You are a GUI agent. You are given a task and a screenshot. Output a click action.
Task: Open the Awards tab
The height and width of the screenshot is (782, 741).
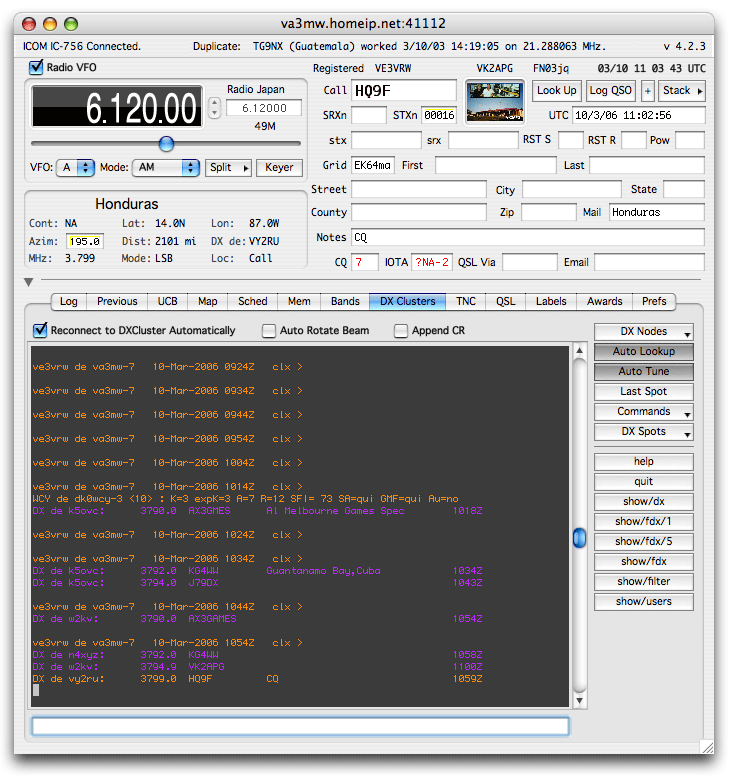pos(604,301)
